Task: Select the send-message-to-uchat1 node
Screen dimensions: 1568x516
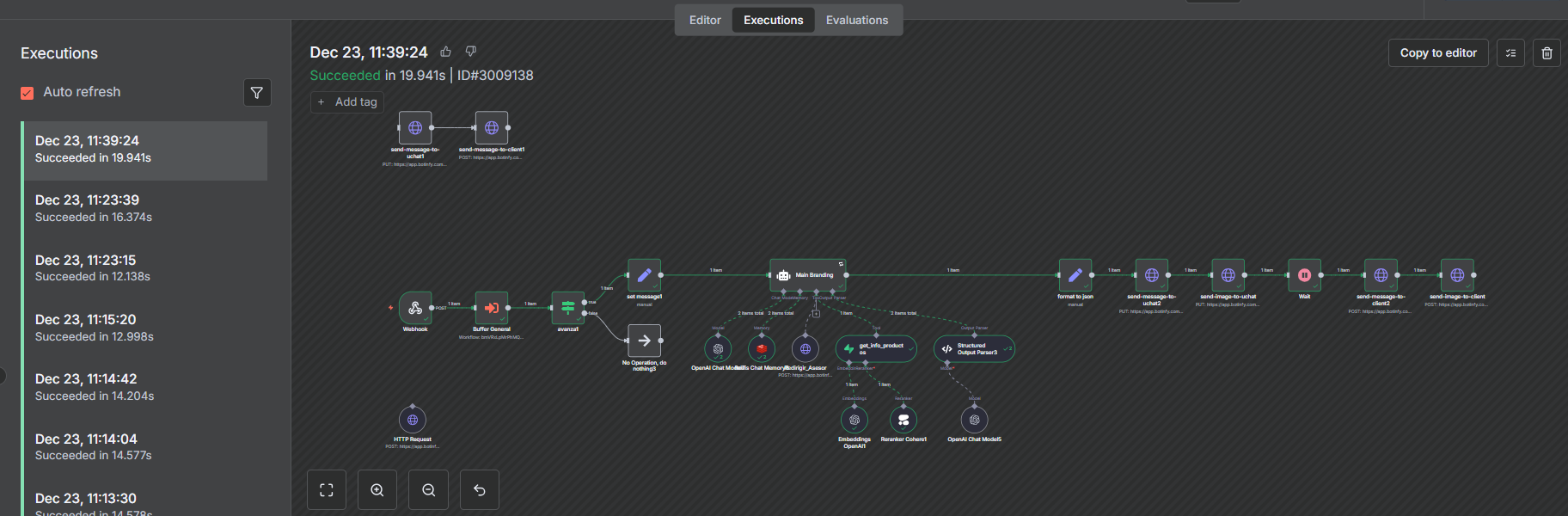Action: [x=415, y=127]
